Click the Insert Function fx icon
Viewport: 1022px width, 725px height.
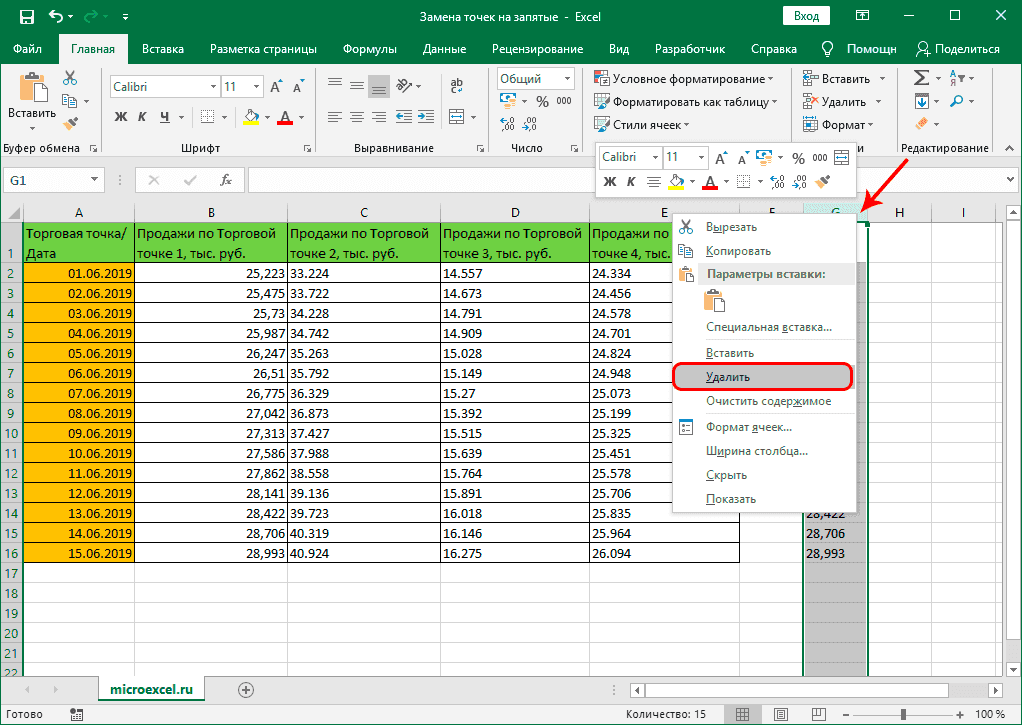point(227,180)
